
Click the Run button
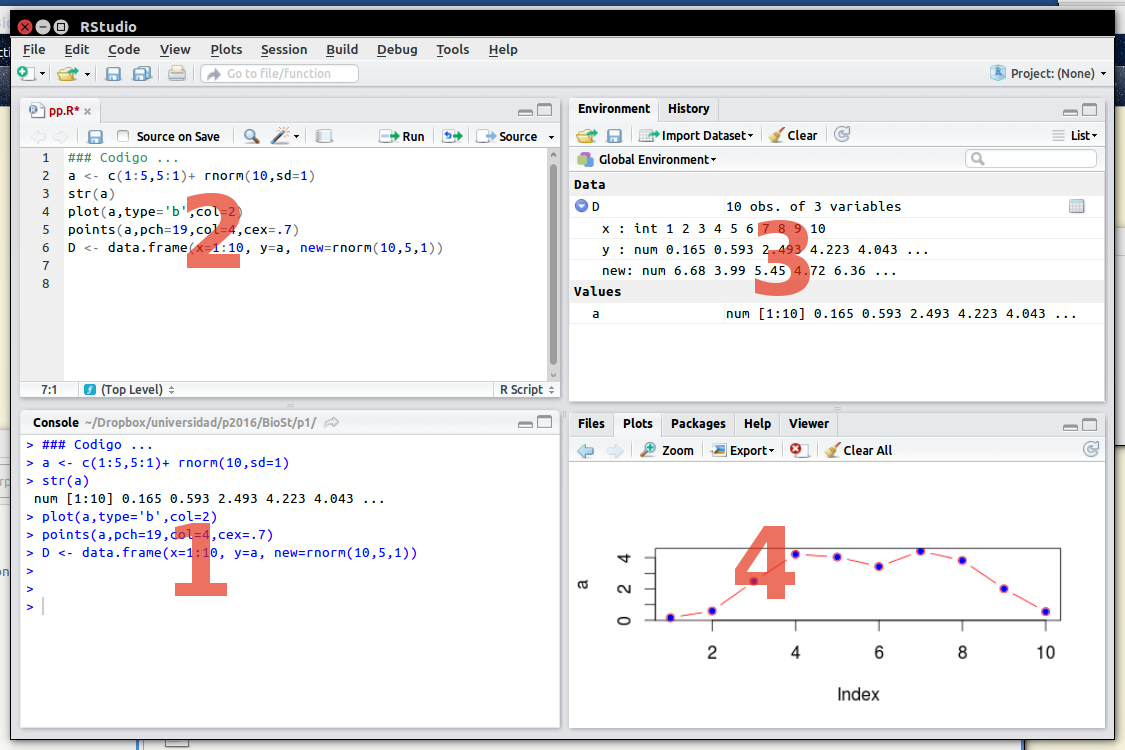pos(402,136)
